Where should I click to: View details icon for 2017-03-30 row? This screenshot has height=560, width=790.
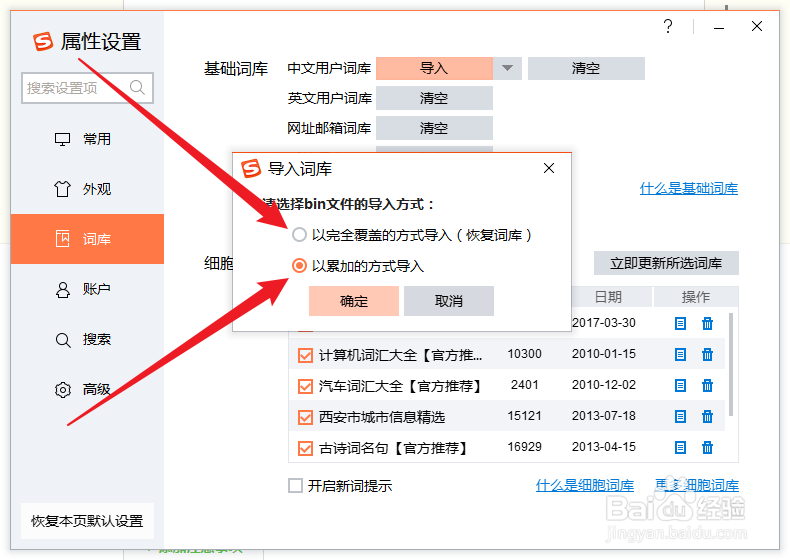[680, 324]
